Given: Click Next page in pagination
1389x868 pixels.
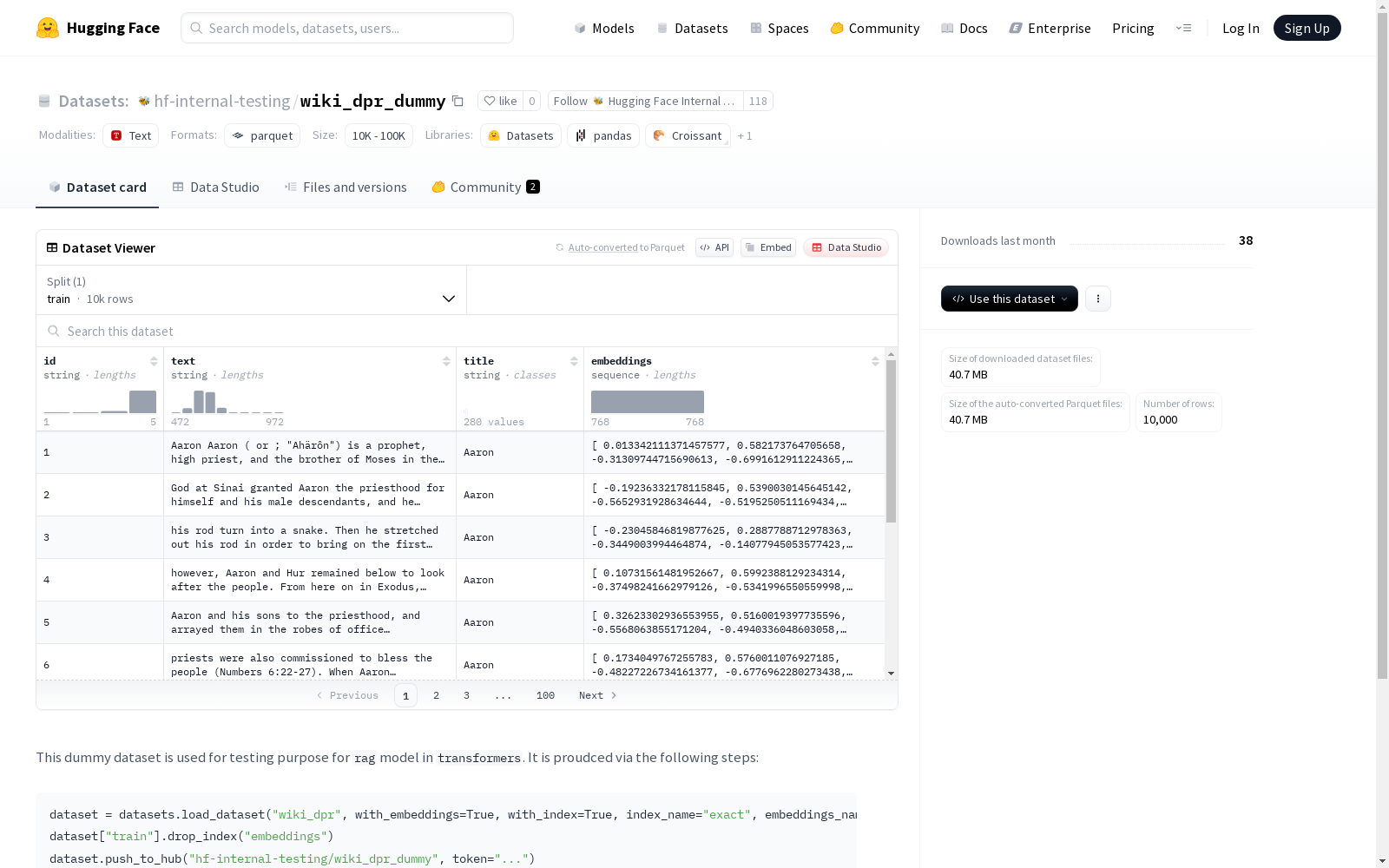Looking at the screenshot, I should (x=598, y=695).
